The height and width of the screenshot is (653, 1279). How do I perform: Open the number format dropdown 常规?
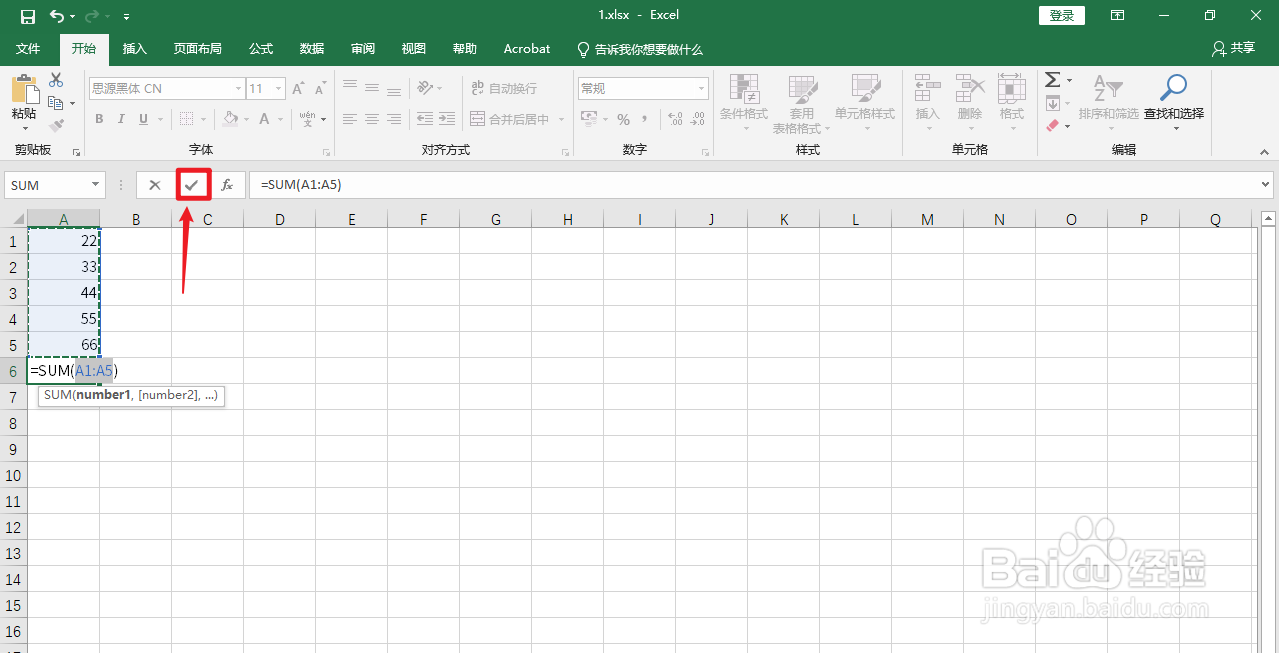coord(701,89)
